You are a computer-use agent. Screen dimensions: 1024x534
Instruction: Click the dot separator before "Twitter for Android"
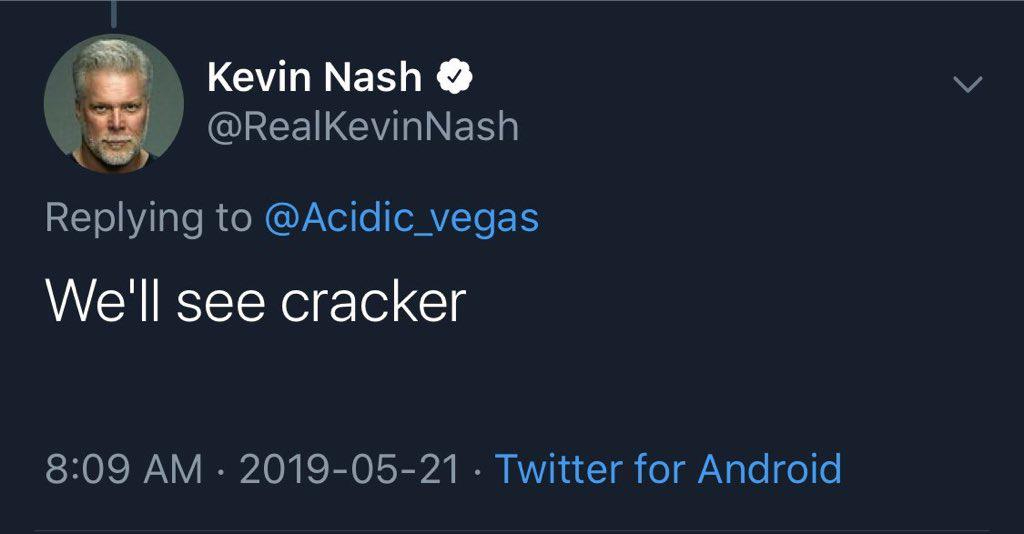point(477,468)
